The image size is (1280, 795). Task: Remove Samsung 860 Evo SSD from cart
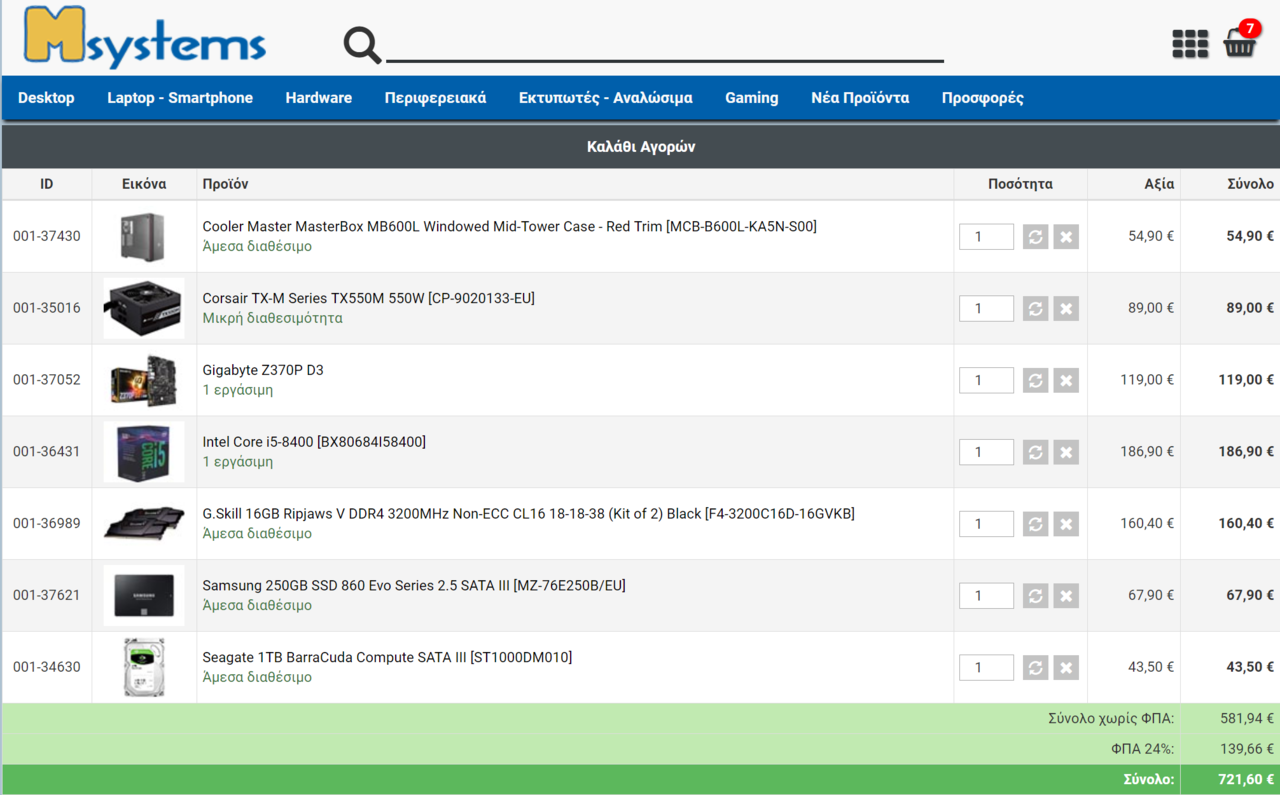[1066, 596]
